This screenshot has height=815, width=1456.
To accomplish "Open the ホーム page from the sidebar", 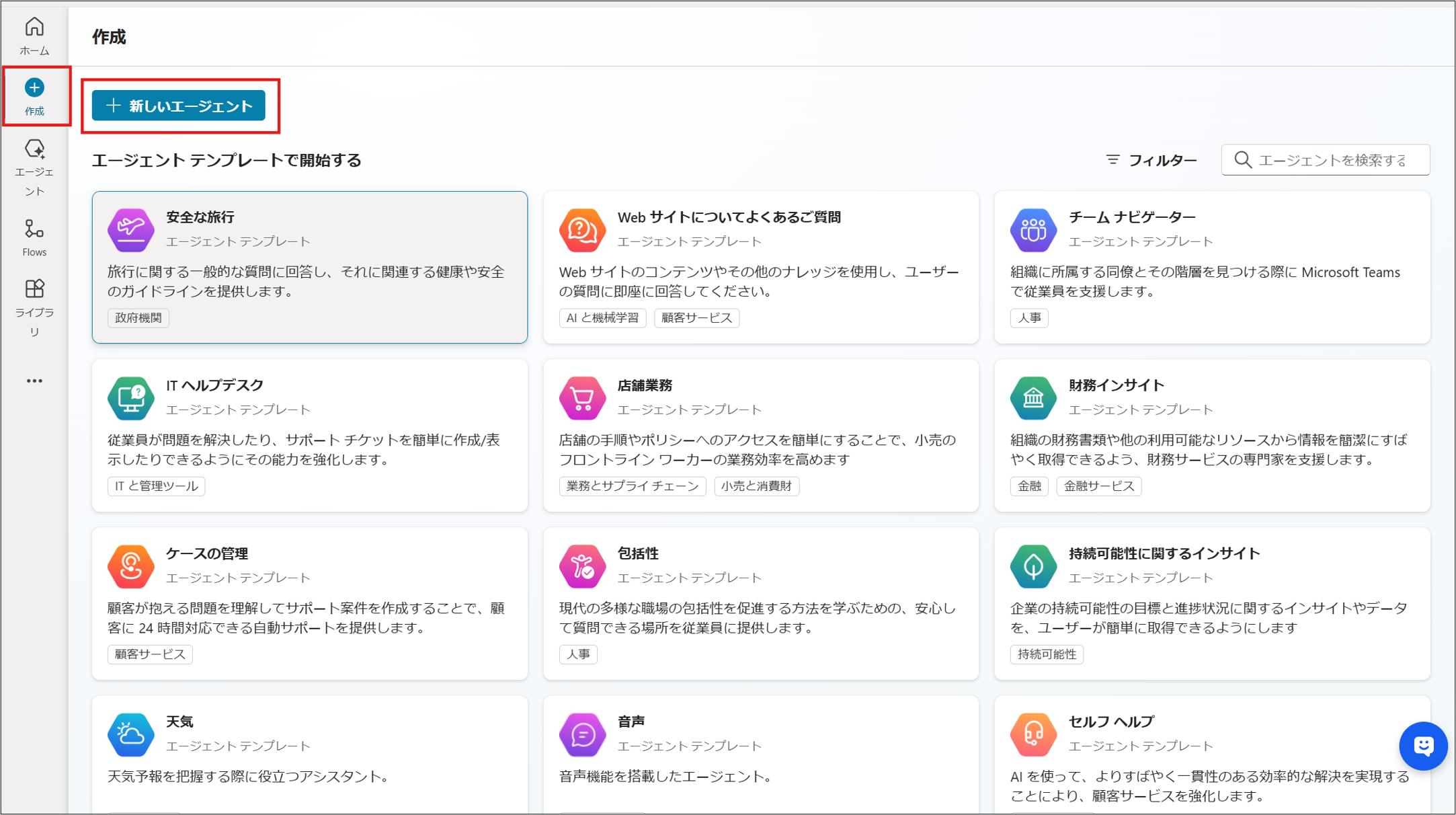I will coord(34,36).
